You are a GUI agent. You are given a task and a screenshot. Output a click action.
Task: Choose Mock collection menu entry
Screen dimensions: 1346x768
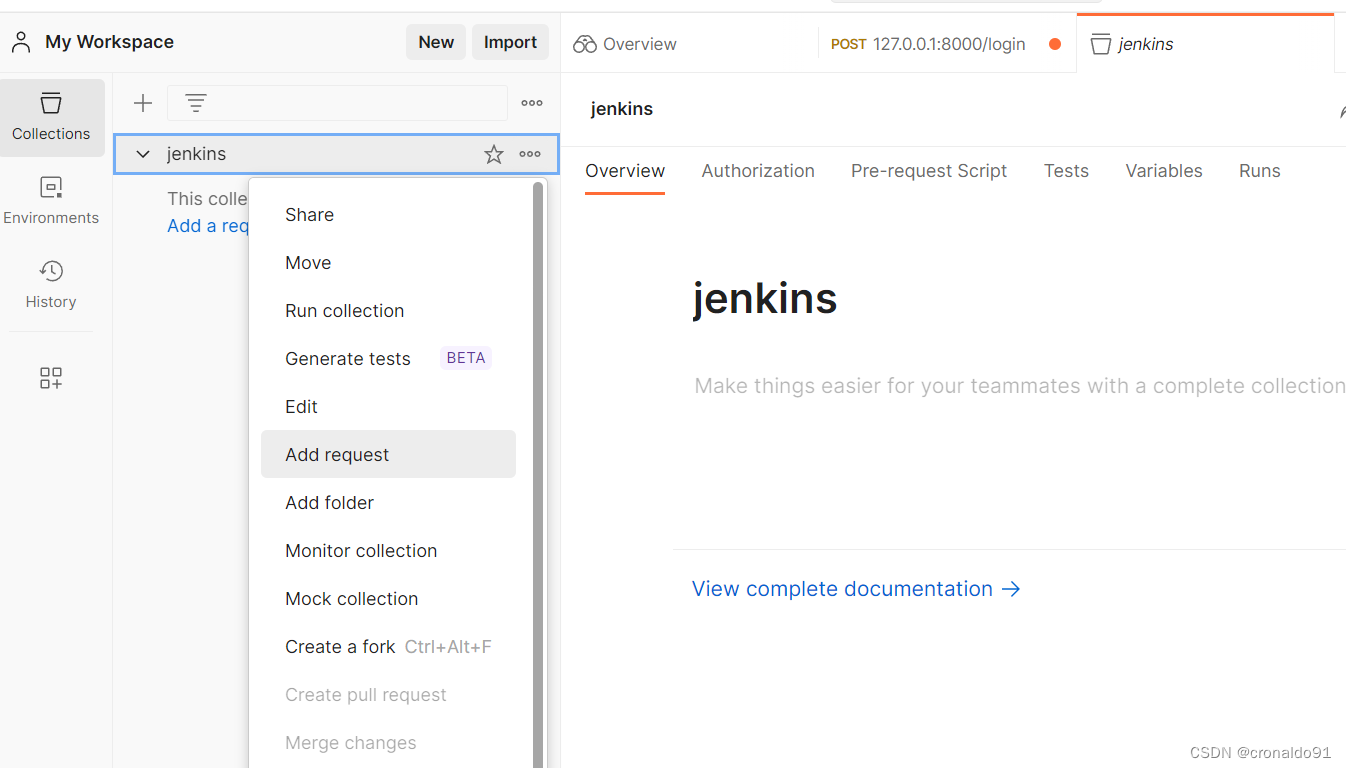pyautogui.click(x=389, y=599)
